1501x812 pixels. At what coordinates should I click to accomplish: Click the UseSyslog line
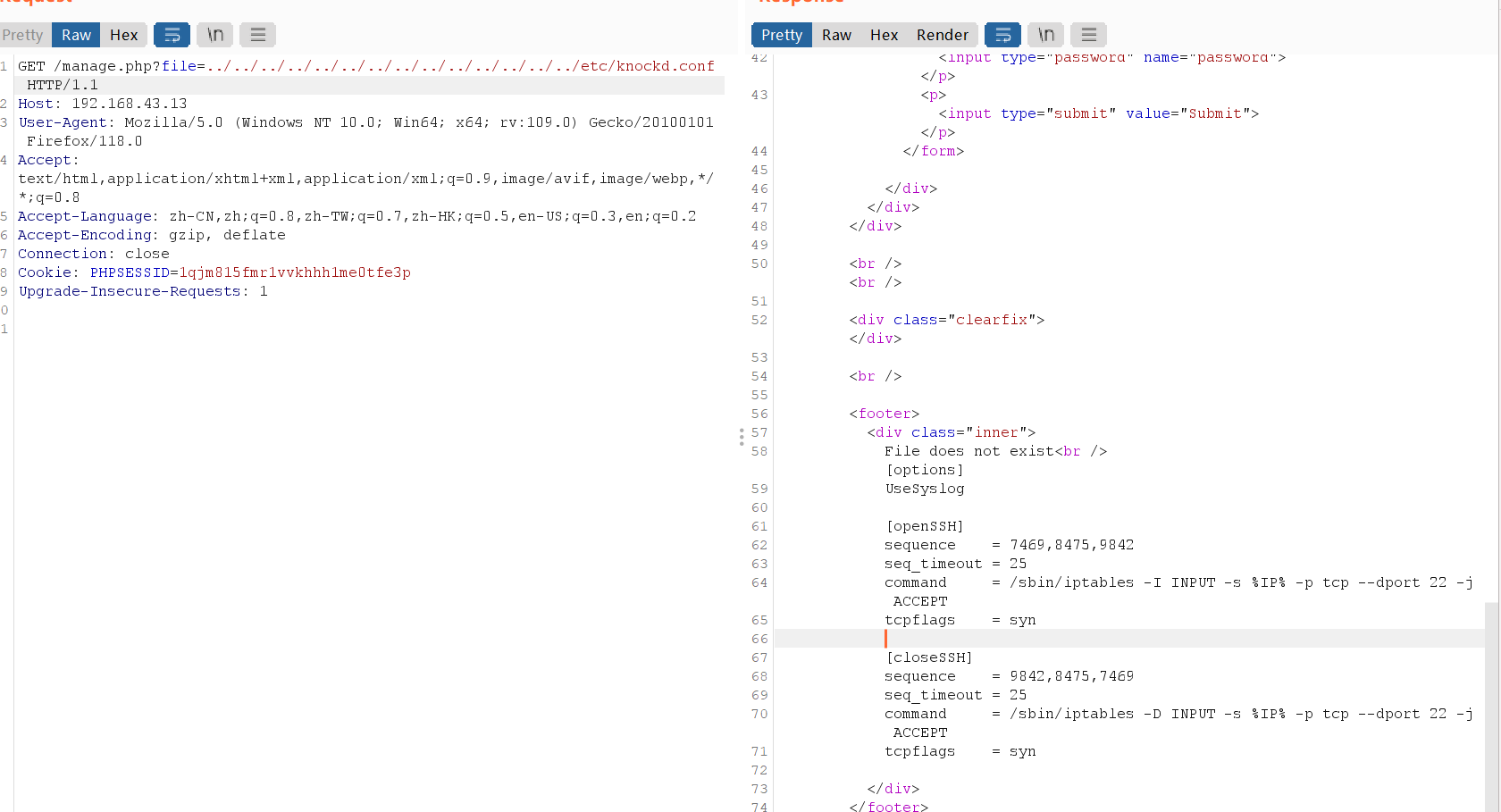[925, 489]
